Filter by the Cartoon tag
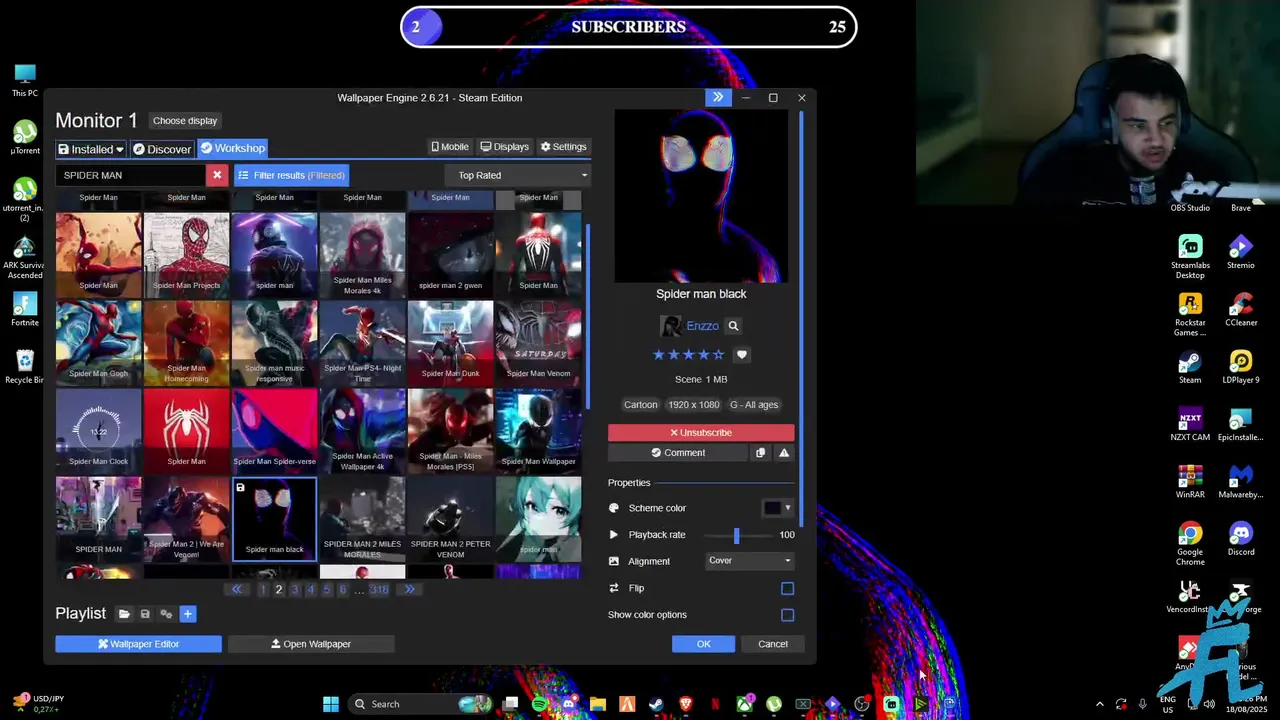Screen dimensions: 1280x720 (641, 405)
